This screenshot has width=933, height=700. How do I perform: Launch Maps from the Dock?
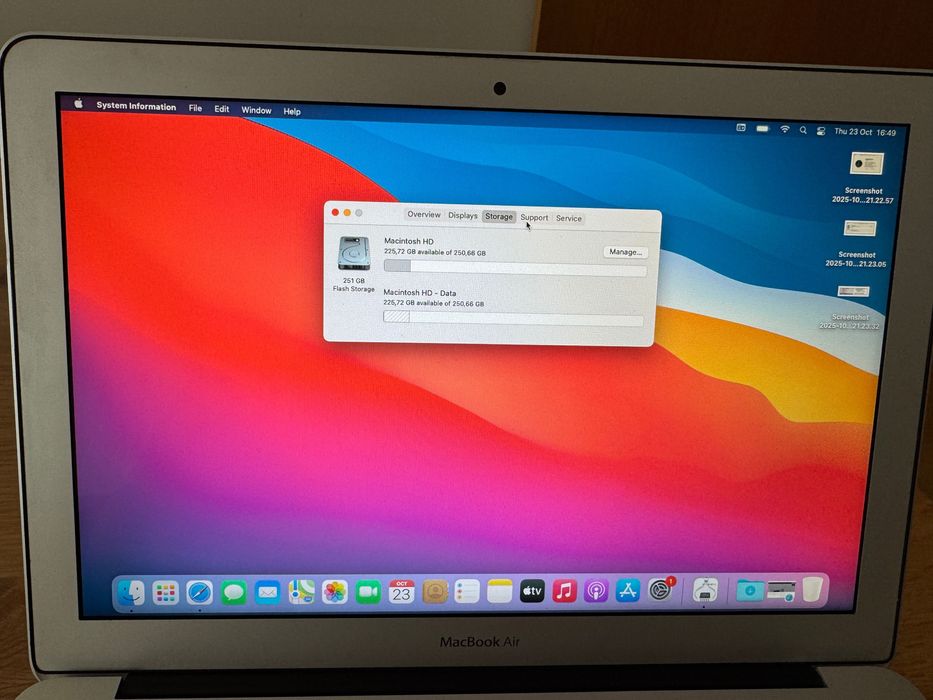(x=302, y=592)
